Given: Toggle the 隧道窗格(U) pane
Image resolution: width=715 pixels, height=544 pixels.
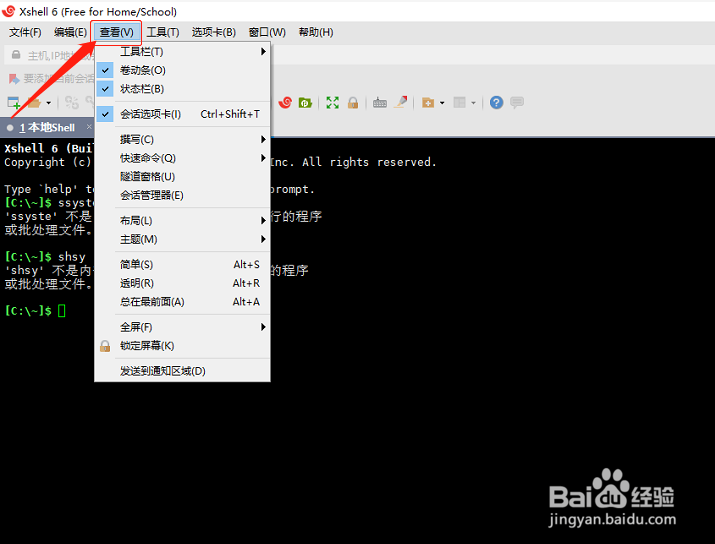Looking at the screenshot, I should pyautogui.click(x=182, y=176).
